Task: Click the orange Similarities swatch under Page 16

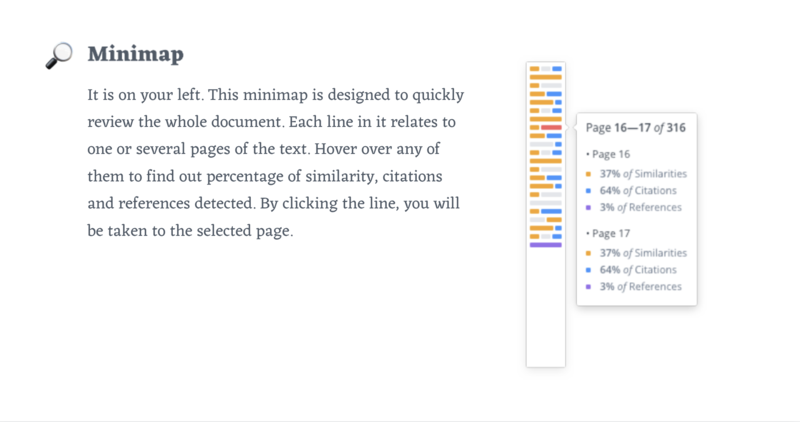Action: point(588,174)
